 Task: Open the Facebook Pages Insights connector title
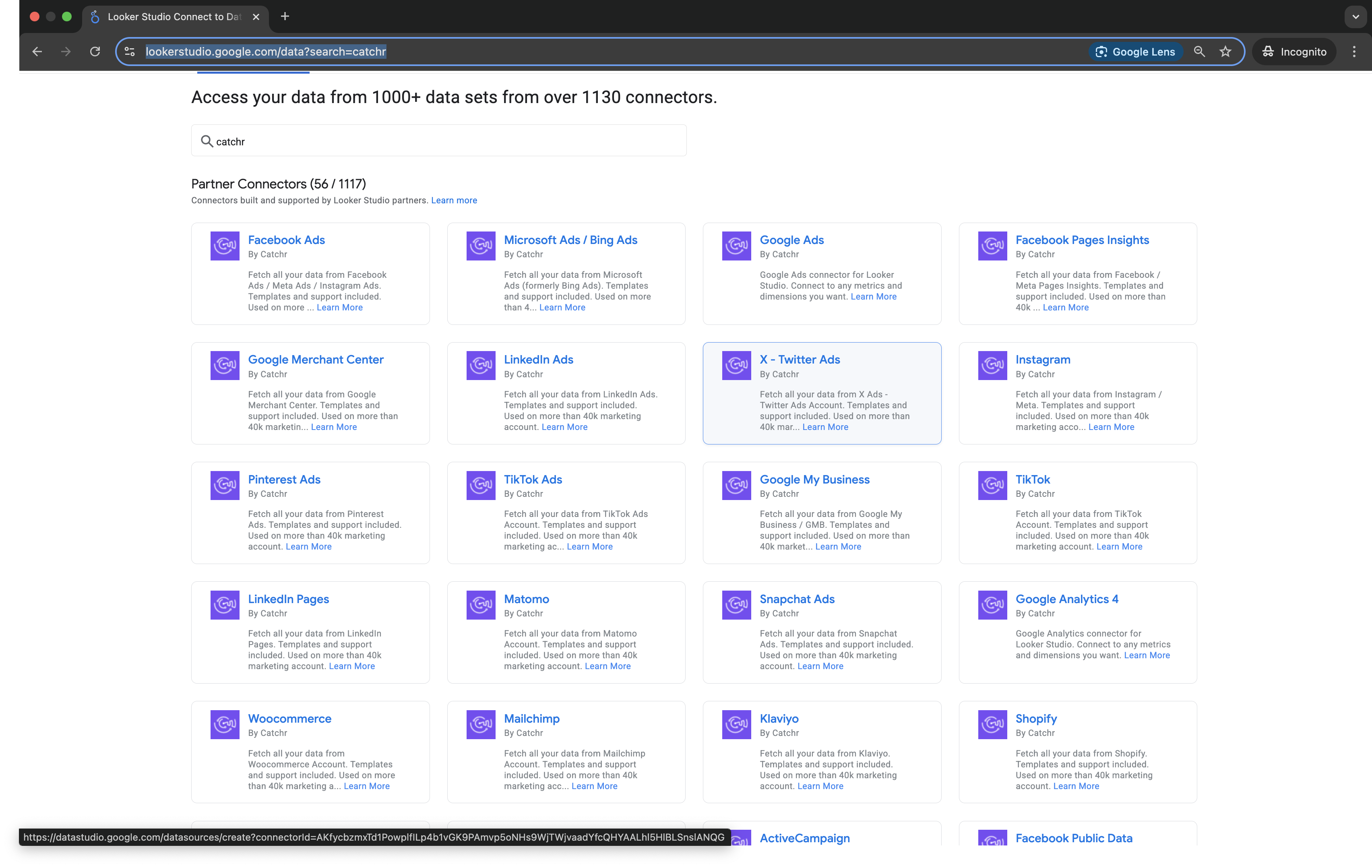tap(1082, 240)
